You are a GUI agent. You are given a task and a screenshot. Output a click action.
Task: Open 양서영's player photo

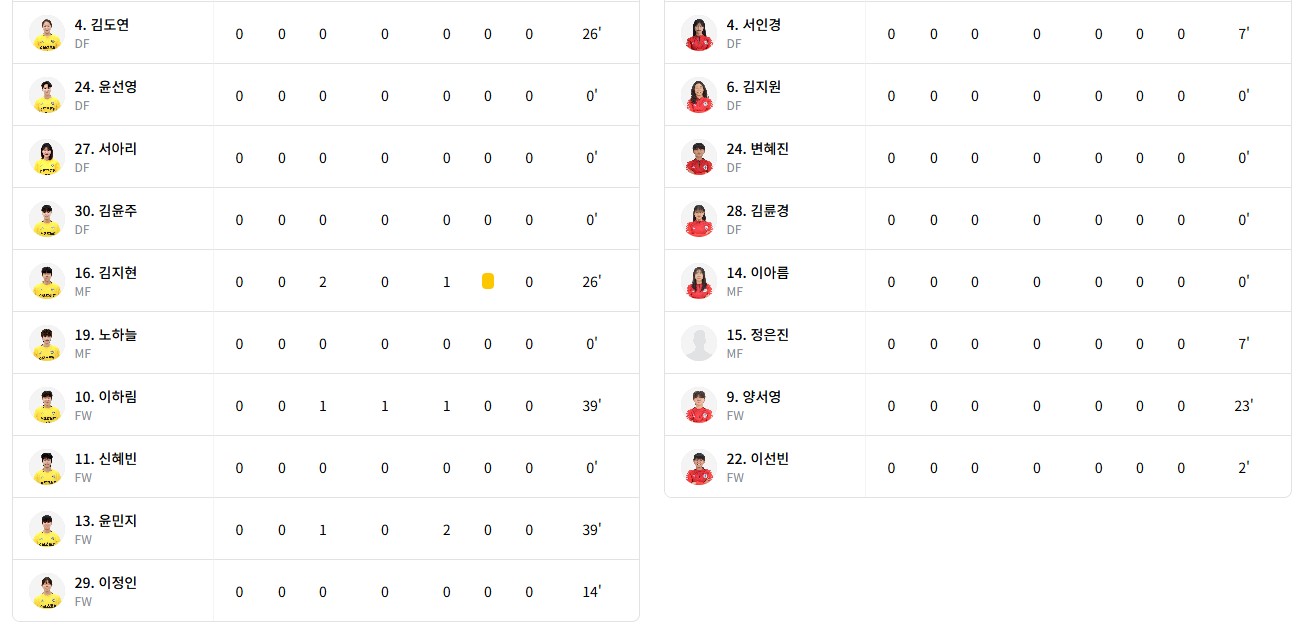(x=698, y=405)
